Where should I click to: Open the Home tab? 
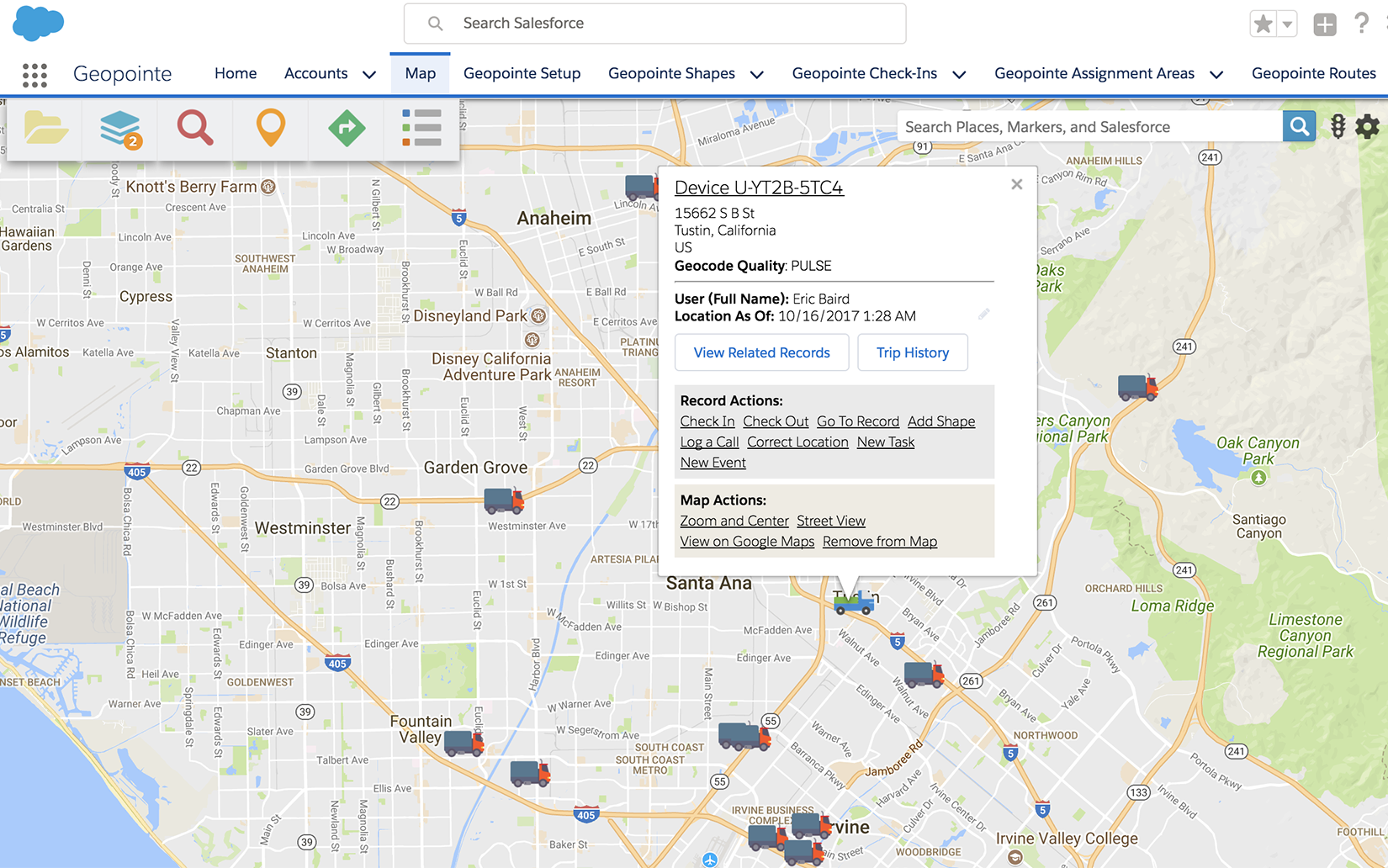coord(236,73)
